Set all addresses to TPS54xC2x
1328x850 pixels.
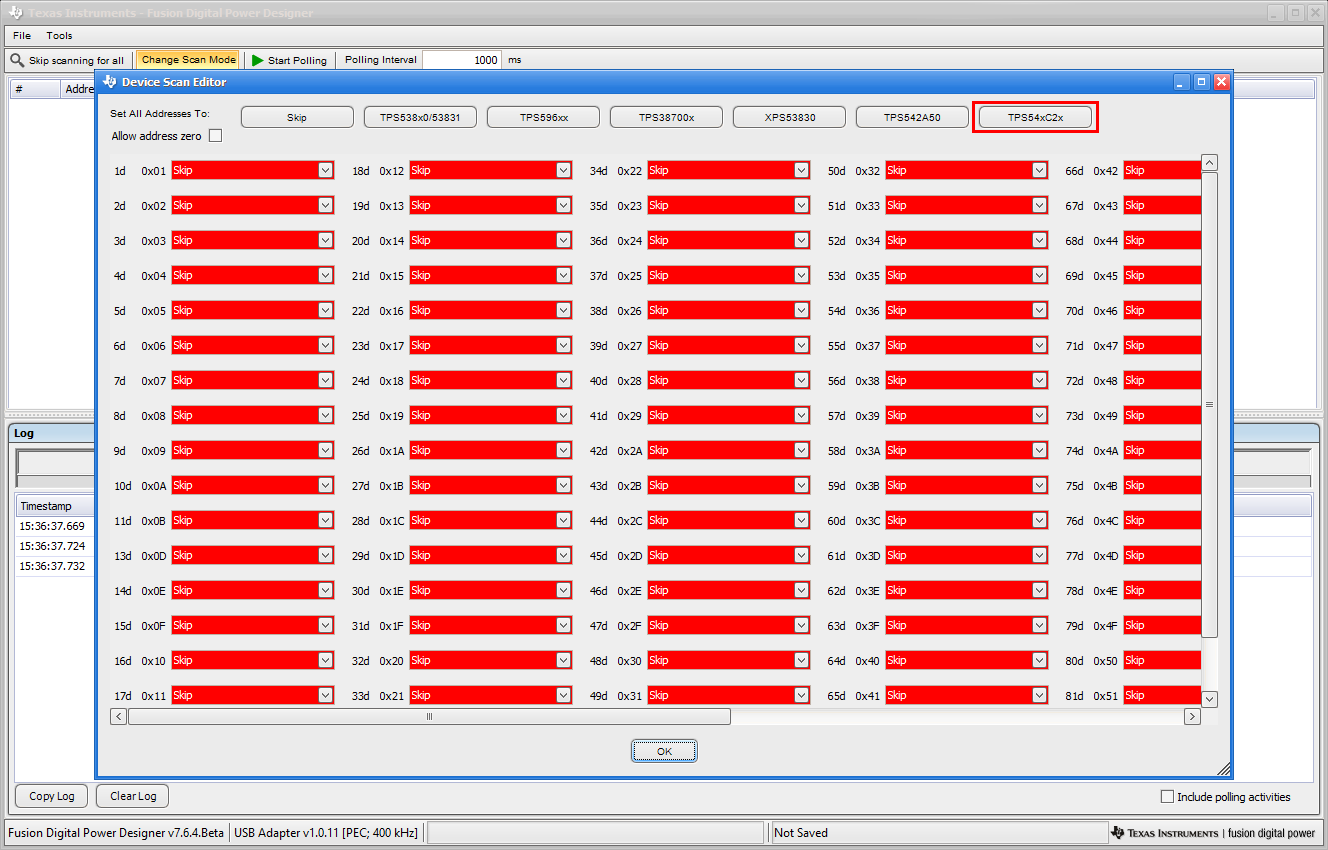[1035, 116]
